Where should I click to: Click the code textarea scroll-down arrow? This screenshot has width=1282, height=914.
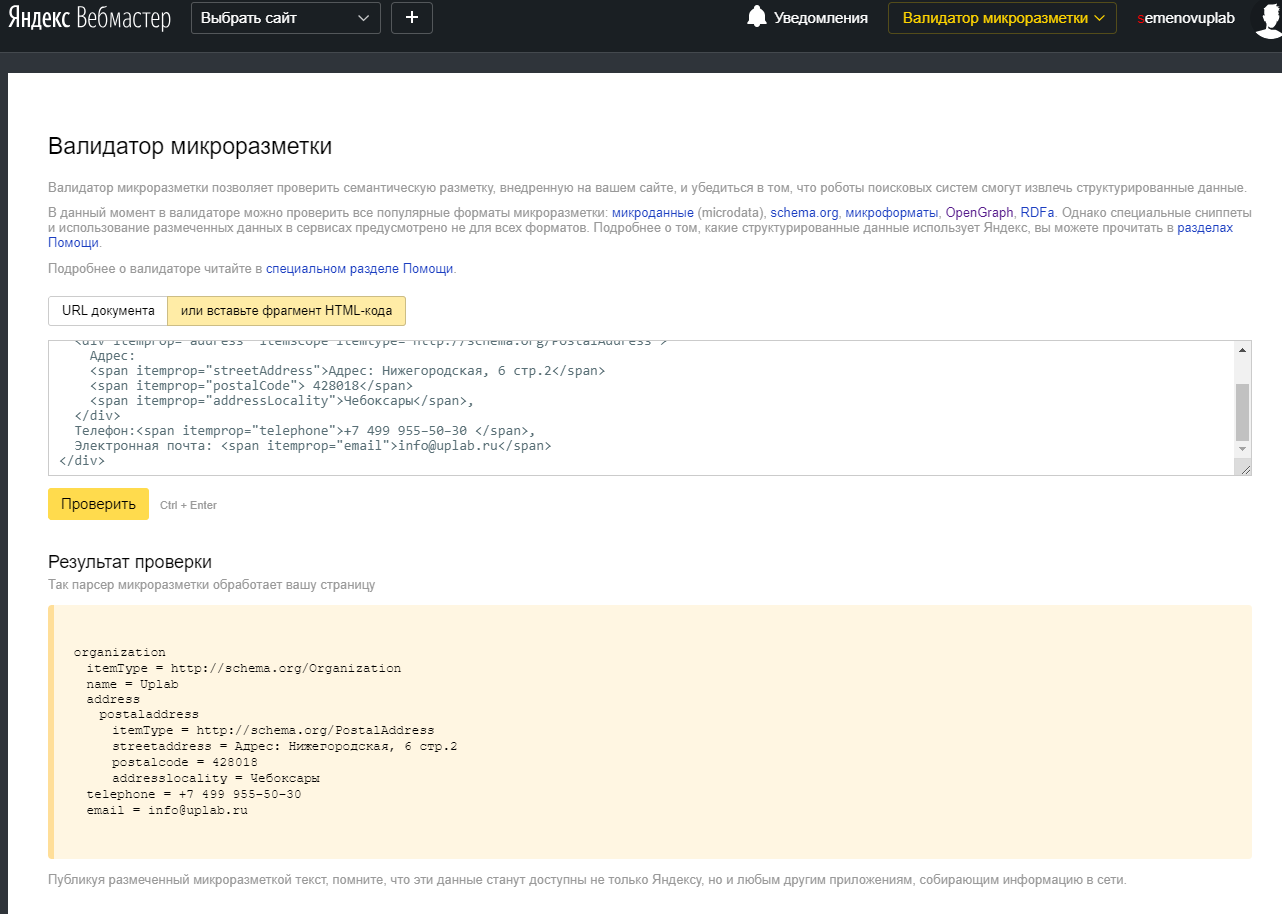point(1243,450)
